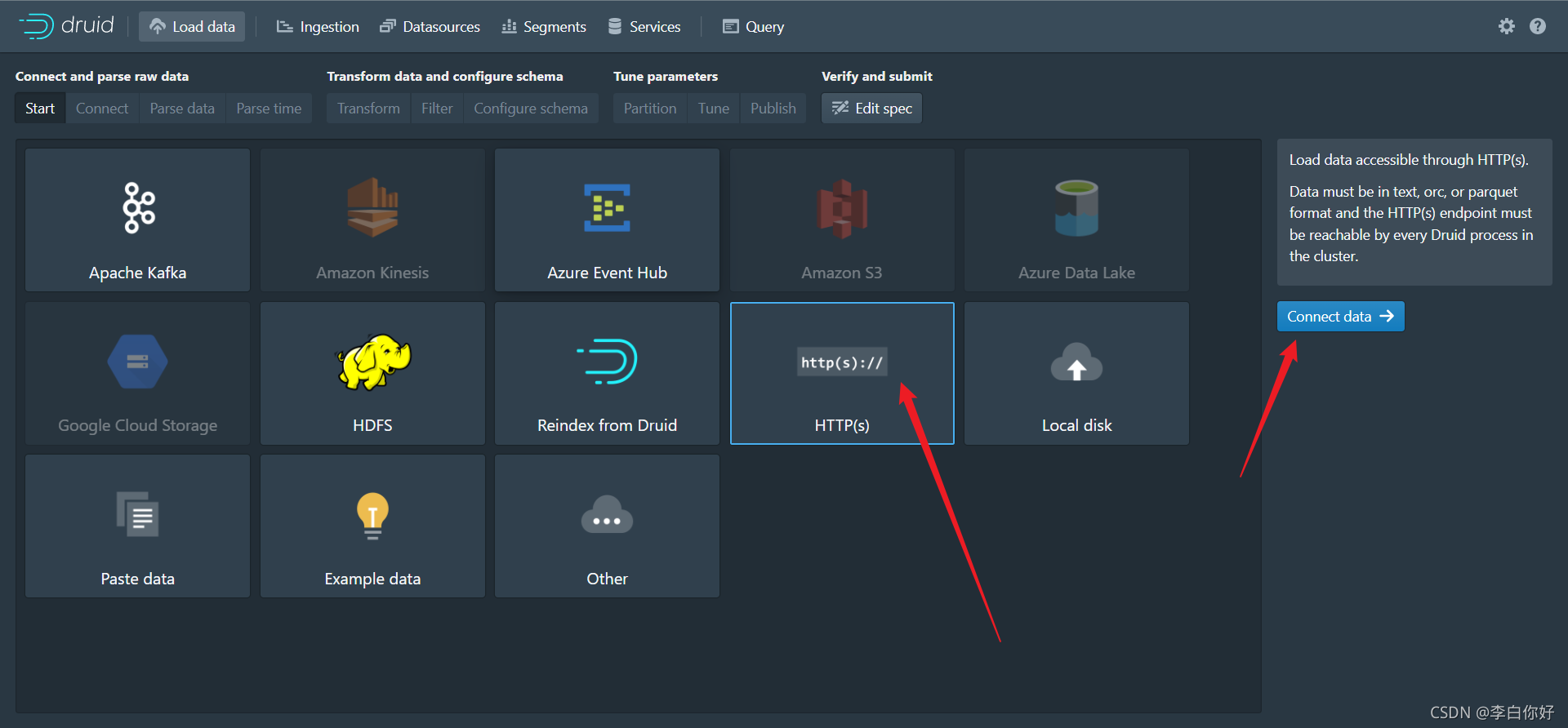Choose the Apache Kafka source icon
This screenshot has width=1568, height=728.
138,208
